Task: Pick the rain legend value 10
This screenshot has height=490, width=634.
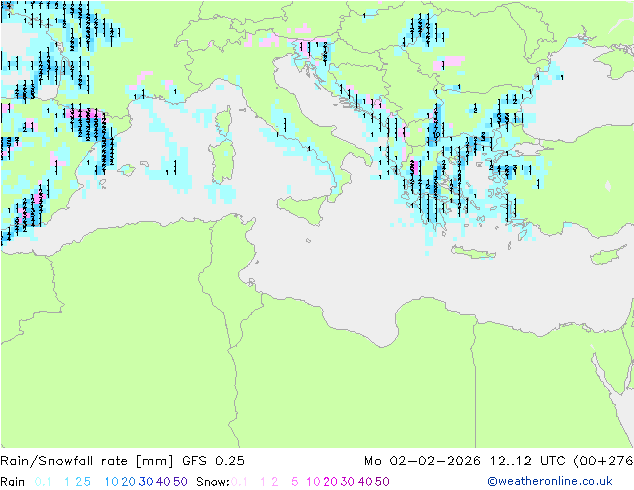Action: [x=112, y=482]
